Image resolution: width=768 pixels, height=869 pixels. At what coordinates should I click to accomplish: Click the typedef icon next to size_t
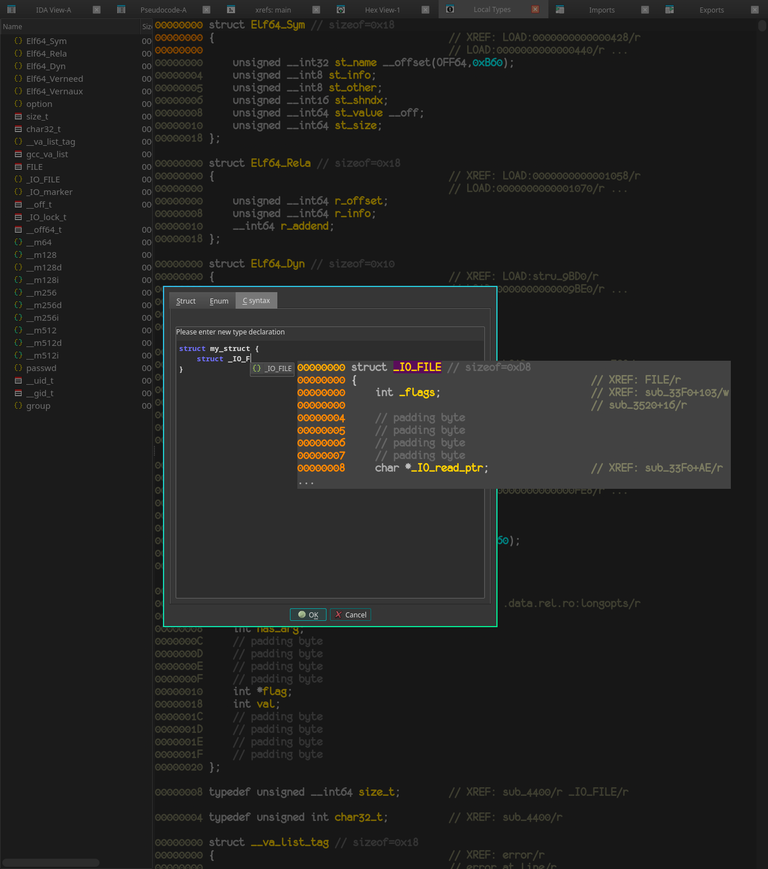point(18,116)
